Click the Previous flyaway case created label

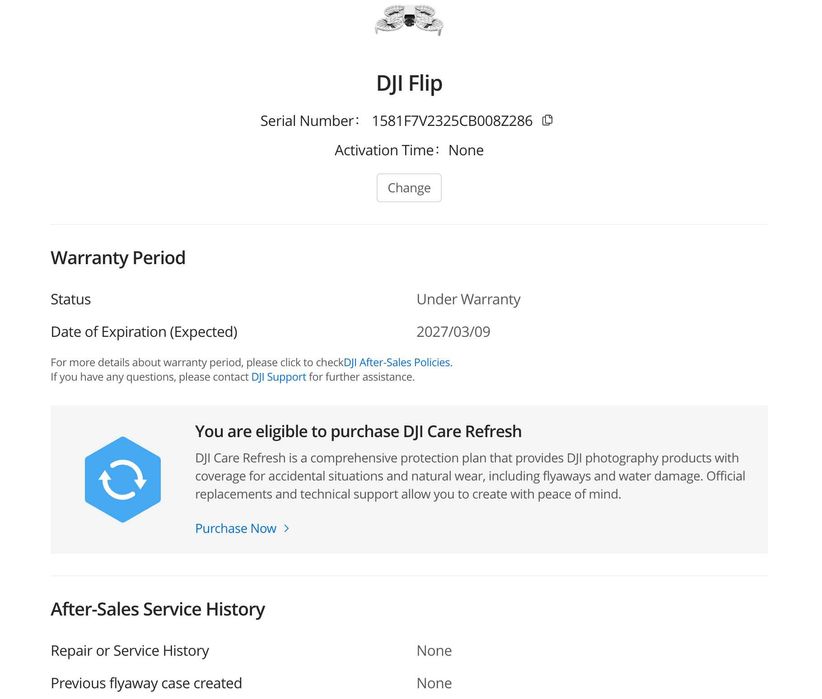tap(146, 684)
